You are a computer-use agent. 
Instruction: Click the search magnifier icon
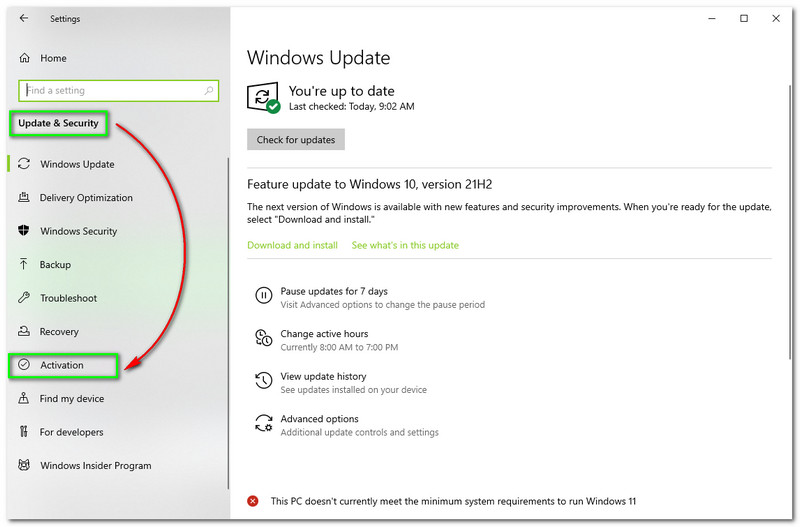(209, 90)
